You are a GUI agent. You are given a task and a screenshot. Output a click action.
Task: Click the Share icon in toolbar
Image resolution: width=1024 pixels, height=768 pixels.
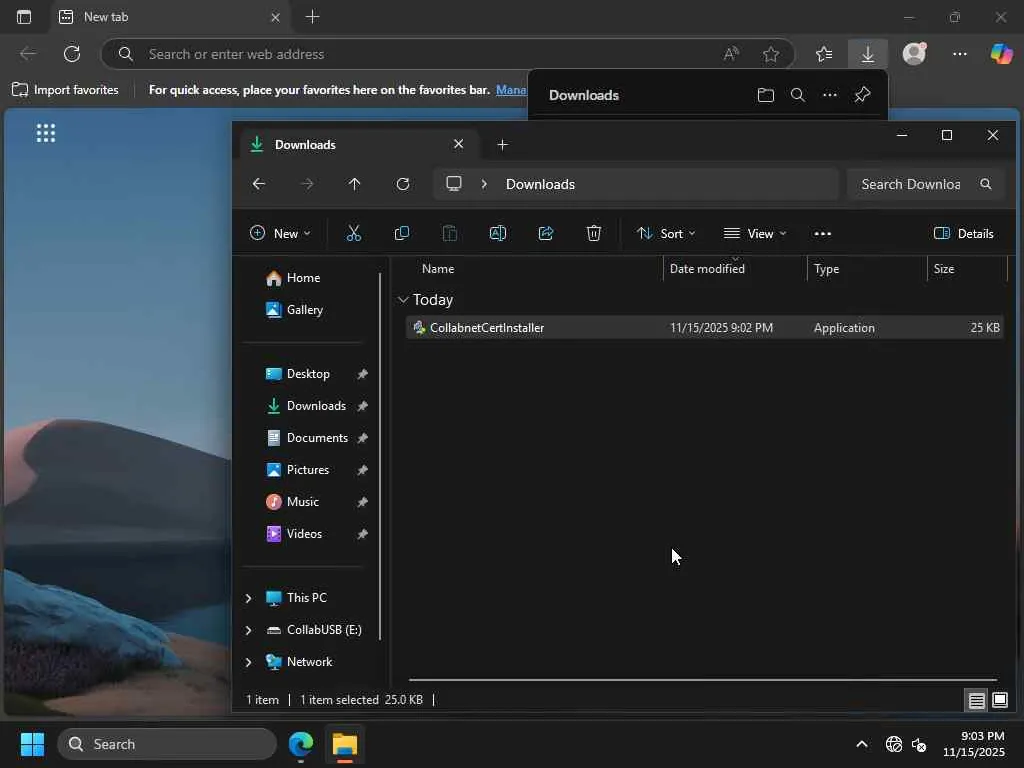click(x=546, y=233)
